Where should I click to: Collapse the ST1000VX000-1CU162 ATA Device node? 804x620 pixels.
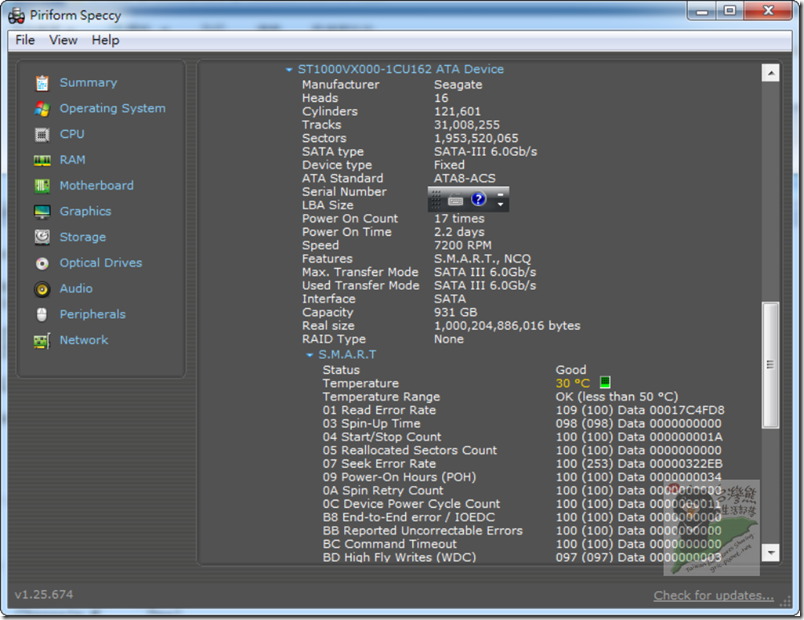[289, 69]
